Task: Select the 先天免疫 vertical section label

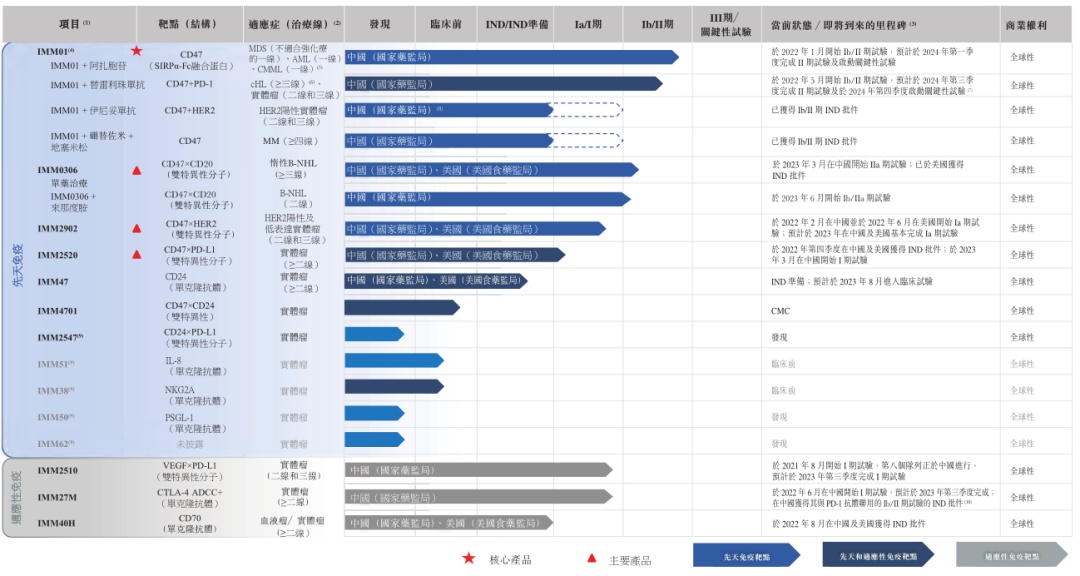Action: pyautogui.click(x=18, y=265)
